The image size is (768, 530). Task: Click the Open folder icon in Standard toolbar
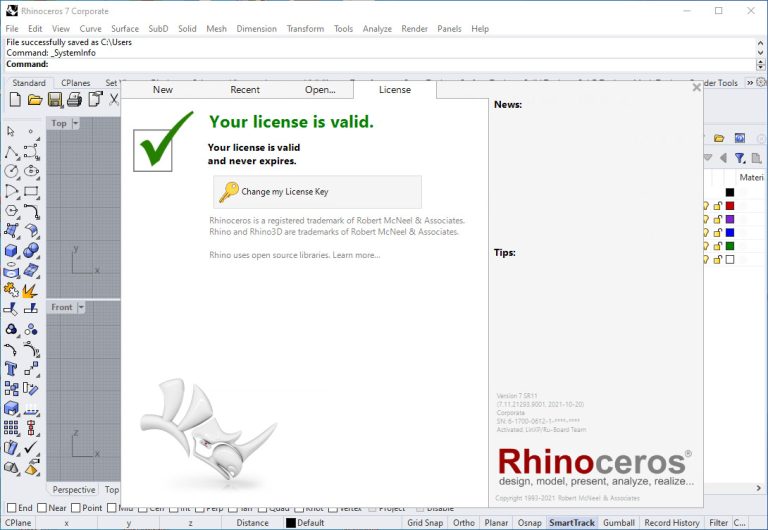tap(35, 99)
